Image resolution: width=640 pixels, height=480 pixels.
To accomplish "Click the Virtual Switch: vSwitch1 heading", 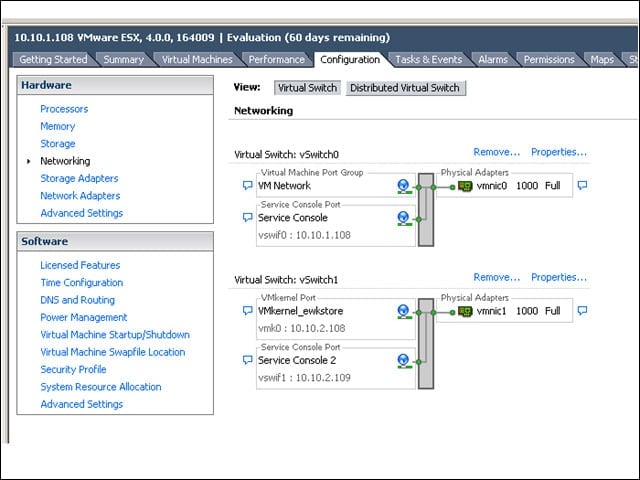I will (x=286, y=280).
